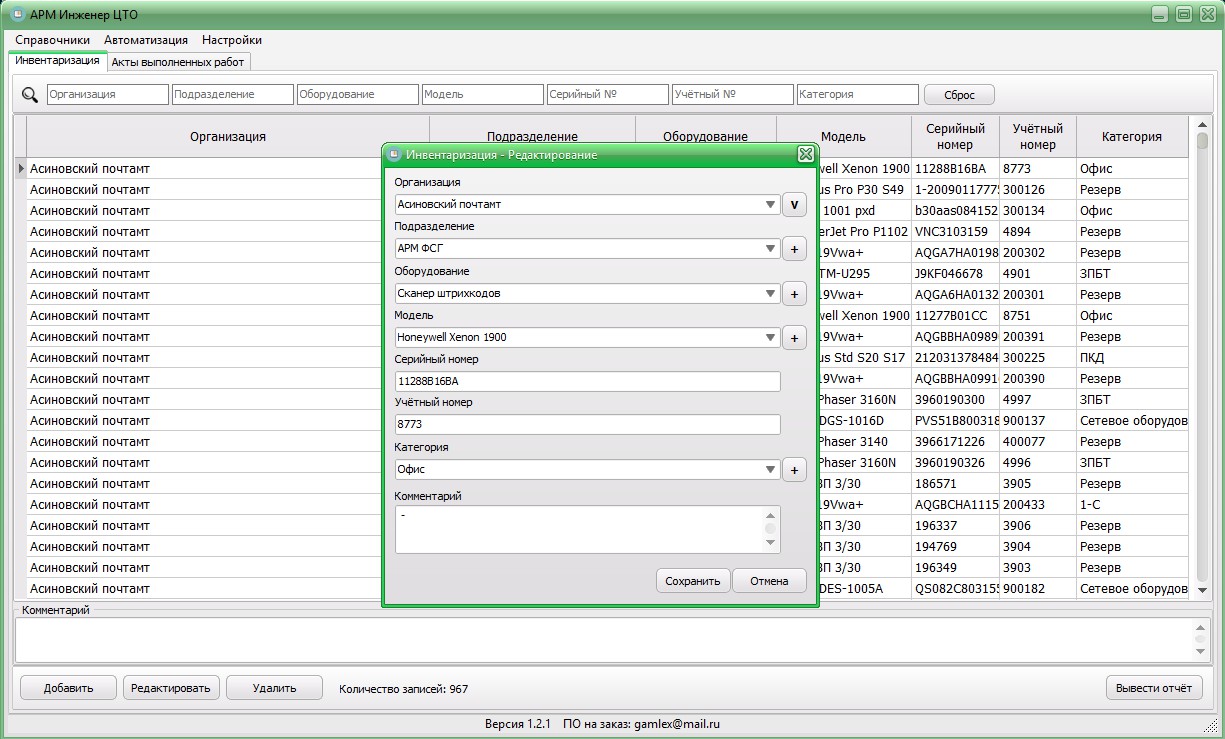Click the Категория filter field

858,94
